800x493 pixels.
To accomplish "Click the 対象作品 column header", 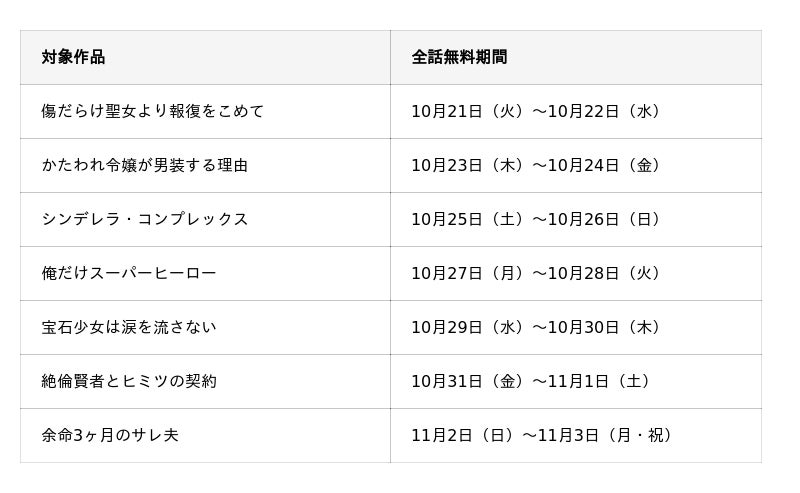I will point(73,57).
